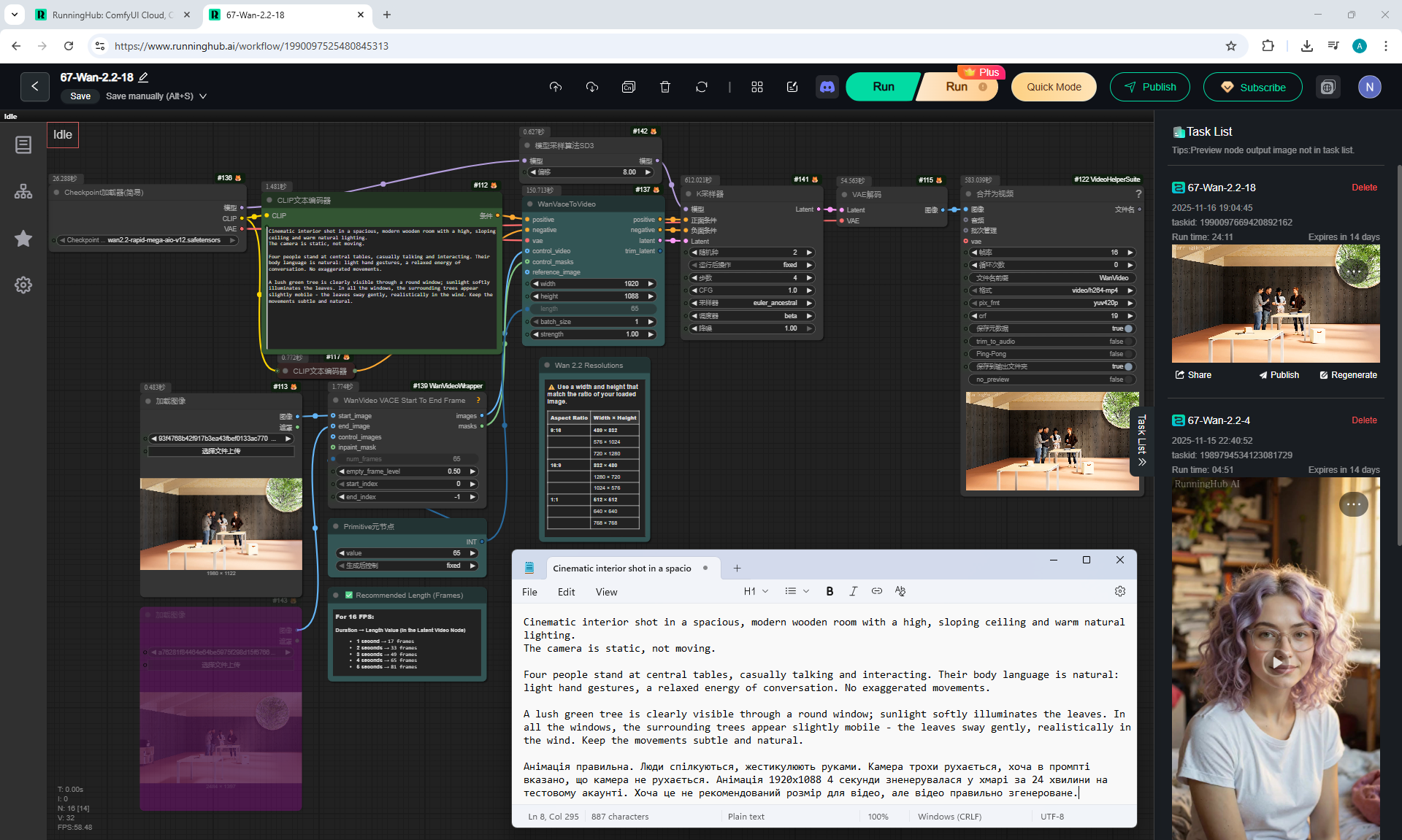Click the cloud upload icon in toolbar

pyautogui.click(x=556, y=87)
